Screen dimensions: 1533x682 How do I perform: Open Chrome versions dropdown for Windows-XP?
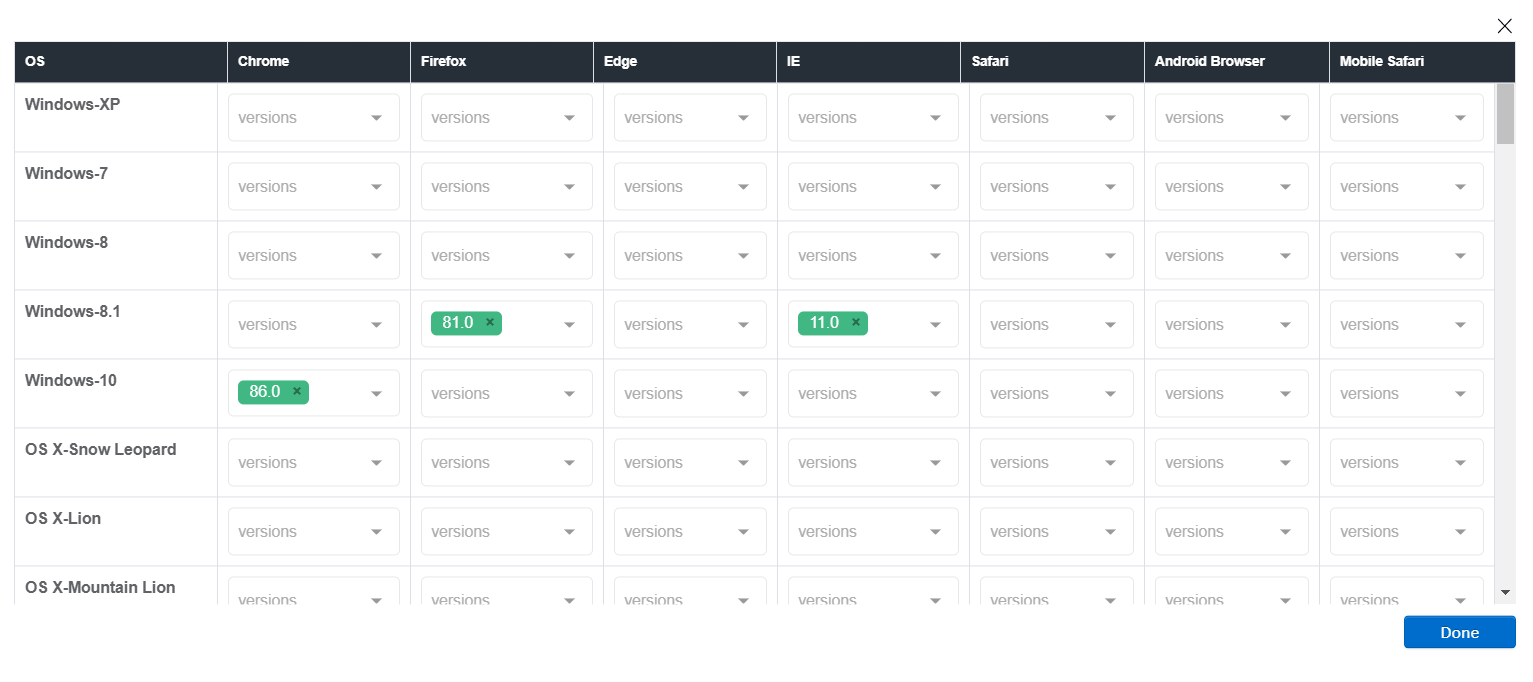(x=314, y=118)
